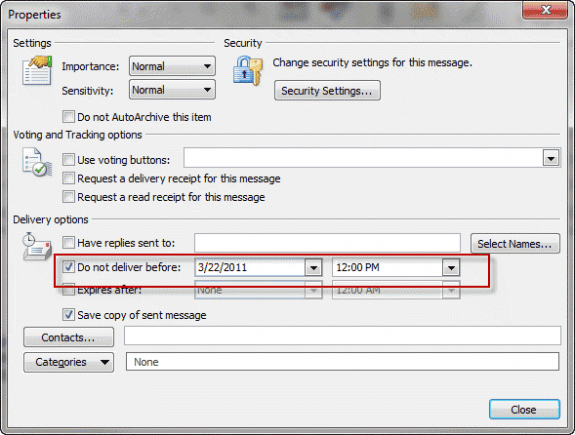Check the Expires after checkbox
Screen dimensions: 575x435
[68, 290]
